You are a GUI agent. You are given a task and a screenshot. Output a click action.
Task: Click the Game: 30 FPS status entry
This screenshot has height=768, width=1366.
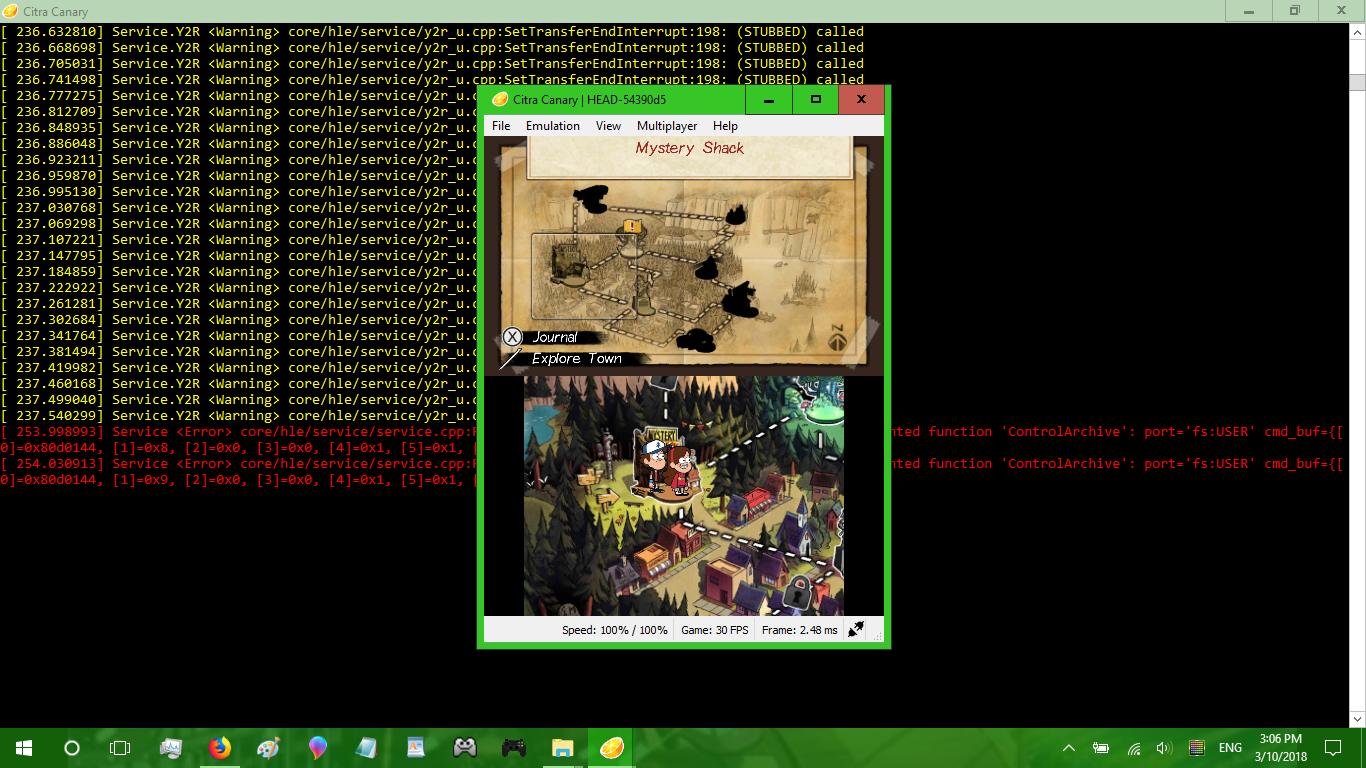(715, 630)
